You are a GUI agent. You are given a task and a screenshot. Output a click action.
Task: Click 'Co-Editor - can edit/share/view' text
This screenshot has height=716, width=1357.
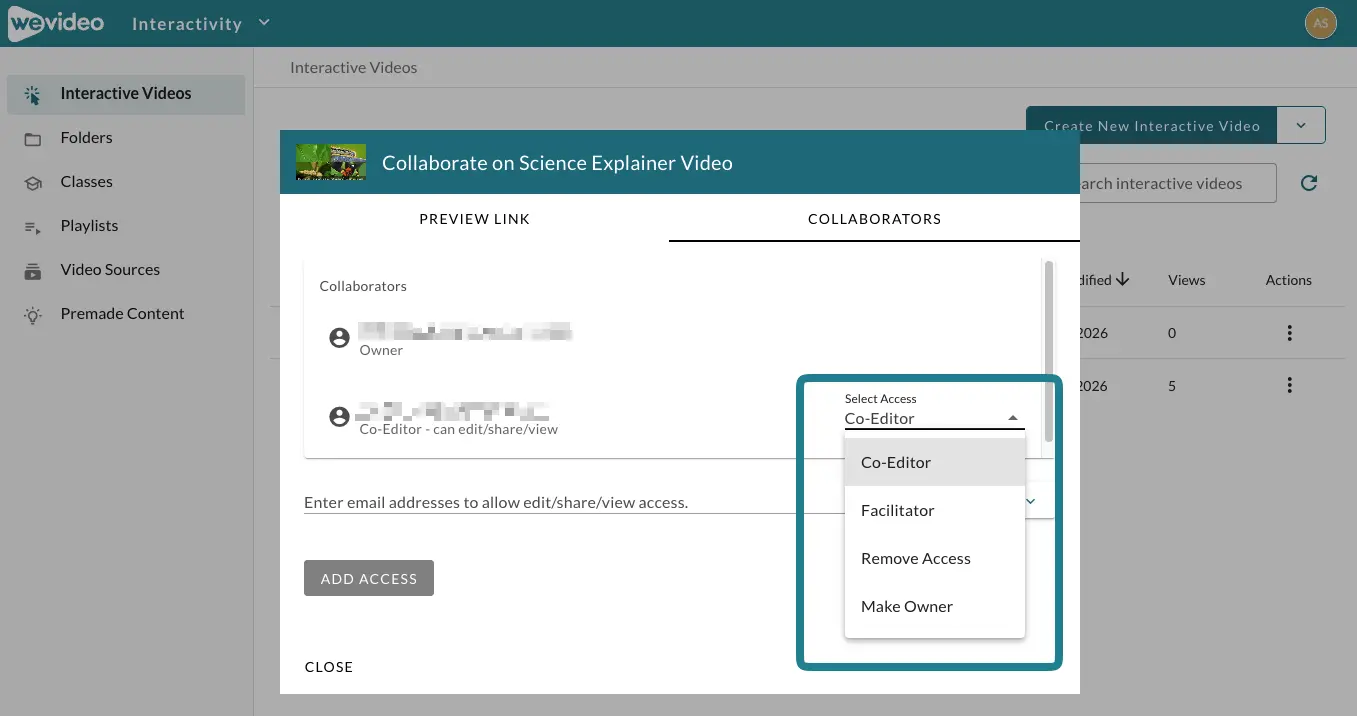pyautogui.click(x=459, y=429)
